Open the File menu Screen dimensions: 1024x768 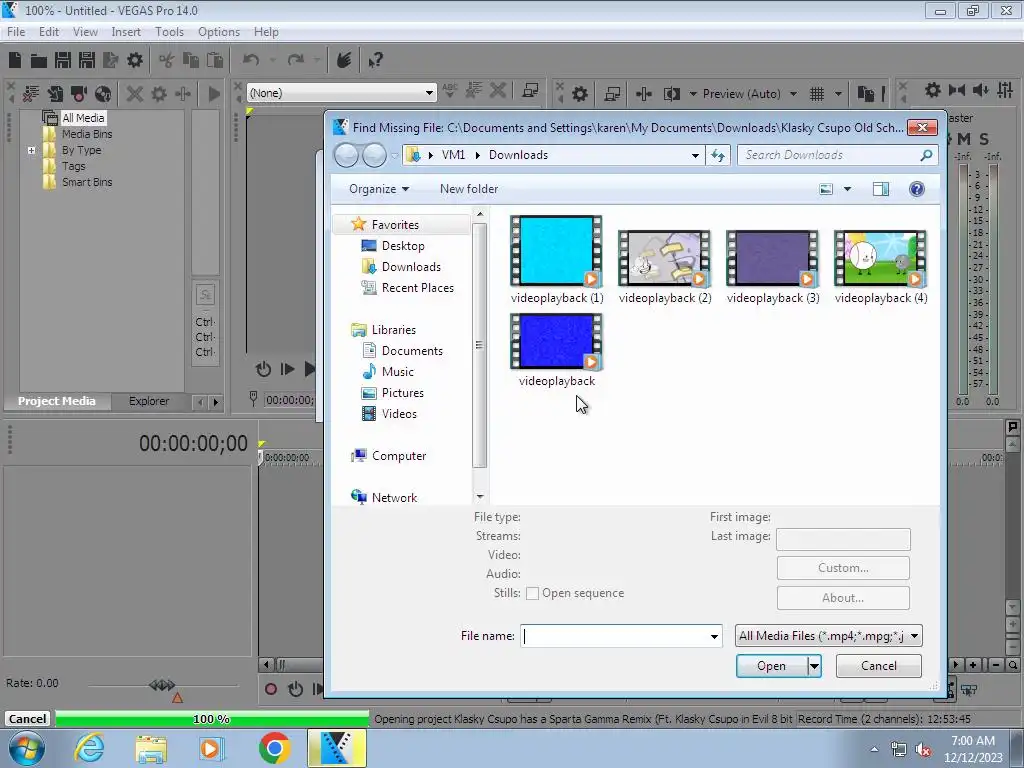point(16,32)
